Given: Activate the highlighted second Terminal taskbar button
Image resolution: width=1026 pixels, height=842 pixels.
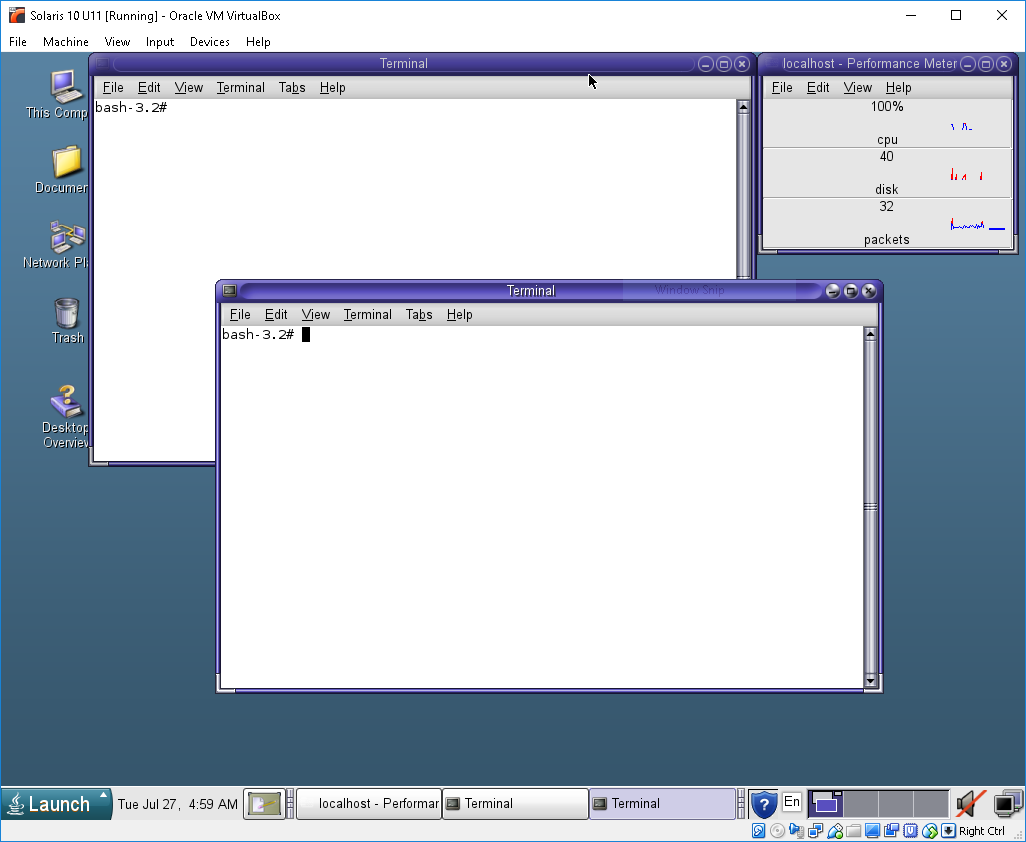Looking at the screenshot, I should 662,803.
